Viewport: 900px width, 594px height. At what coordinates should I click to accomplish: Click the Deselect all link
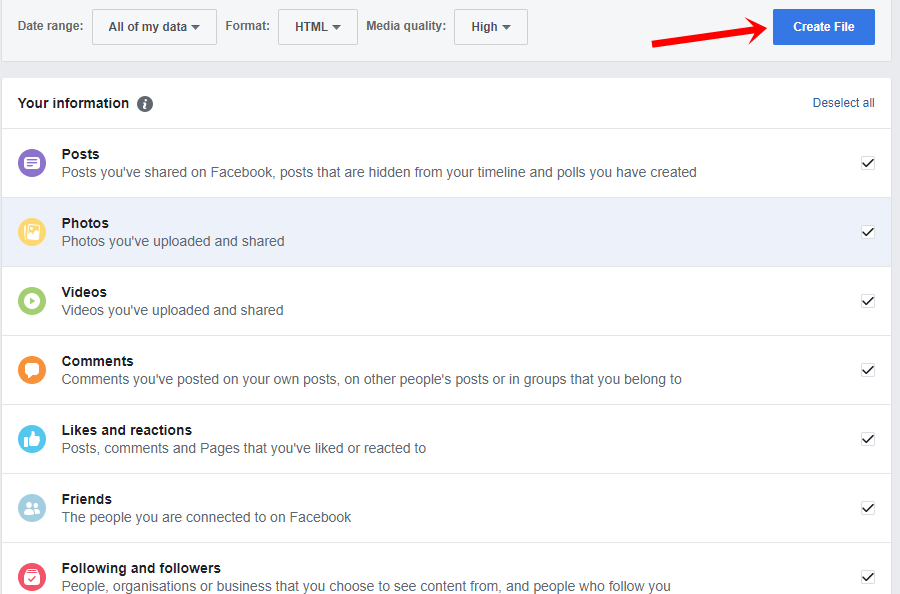point(843,103)
